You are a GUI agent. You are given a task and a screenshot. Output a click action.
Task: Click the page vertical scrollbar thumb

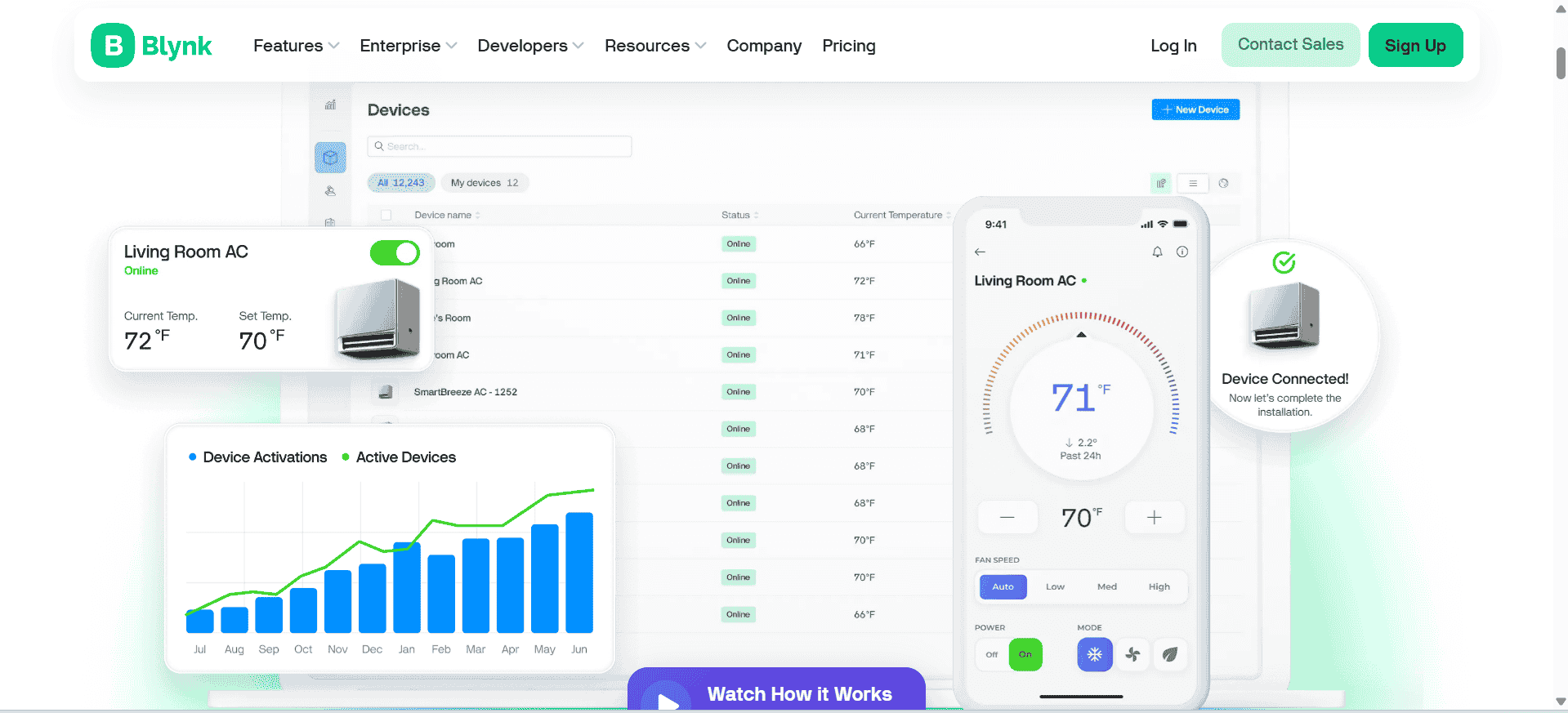point(1561,64)
